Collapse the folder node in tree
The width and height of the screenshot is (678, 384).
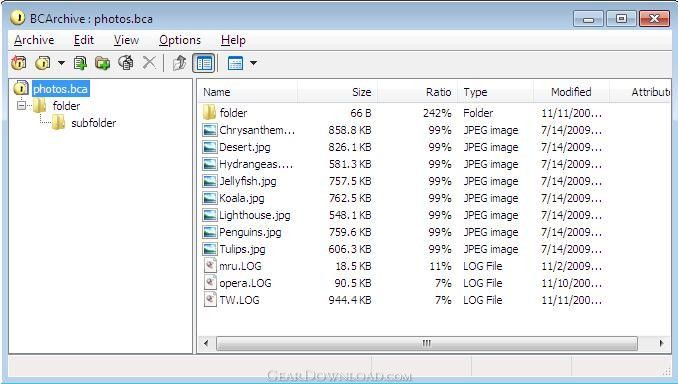coord(21,105)
